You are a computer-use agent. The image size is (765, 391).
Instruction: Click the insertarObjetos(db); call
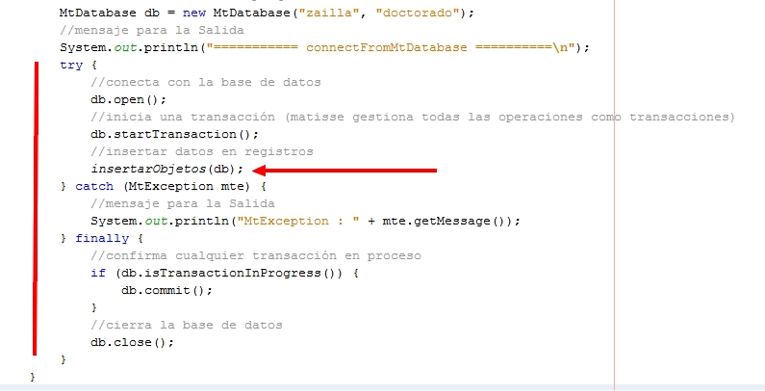tap(167, 169)
